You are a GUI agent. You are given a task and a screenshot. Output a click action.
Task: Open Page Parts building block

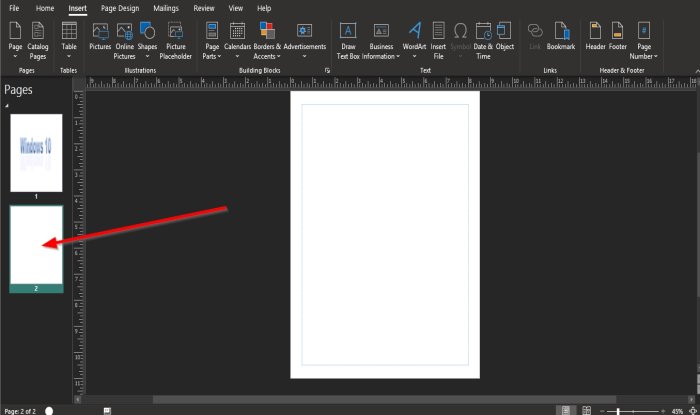click(x=212, y=41)
